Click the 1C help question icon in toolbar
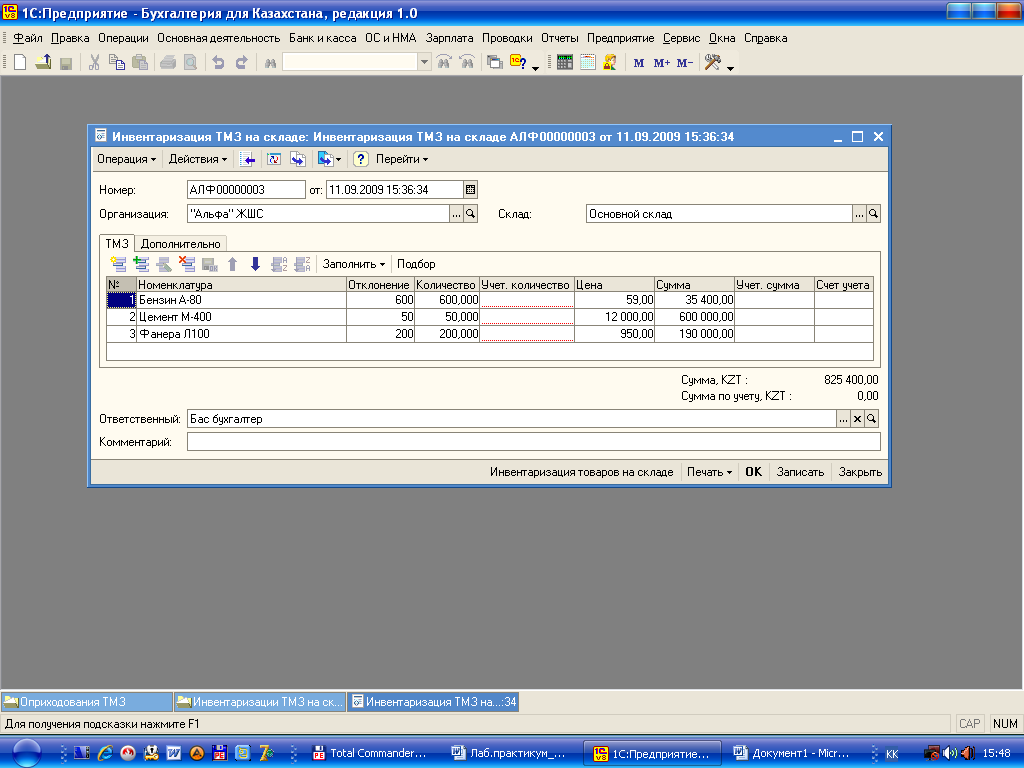The image size is (1024, 768). coord(519,63)
